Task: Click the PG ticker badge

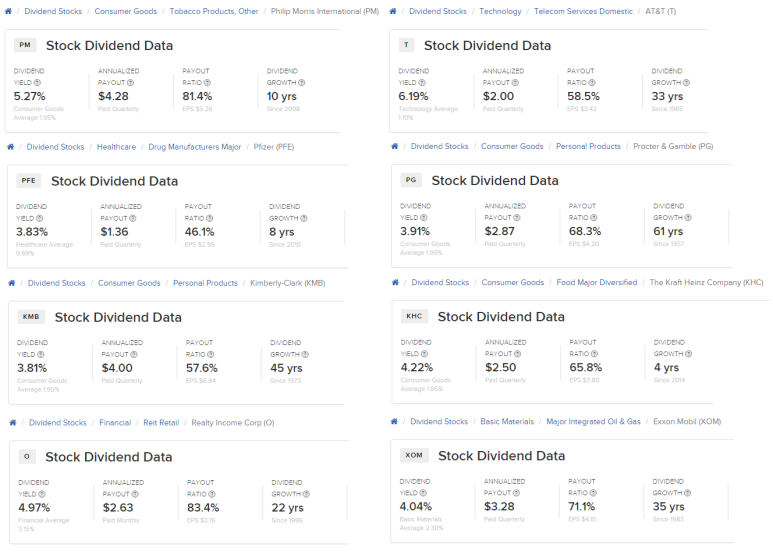Action: click(x=411, y=180)
